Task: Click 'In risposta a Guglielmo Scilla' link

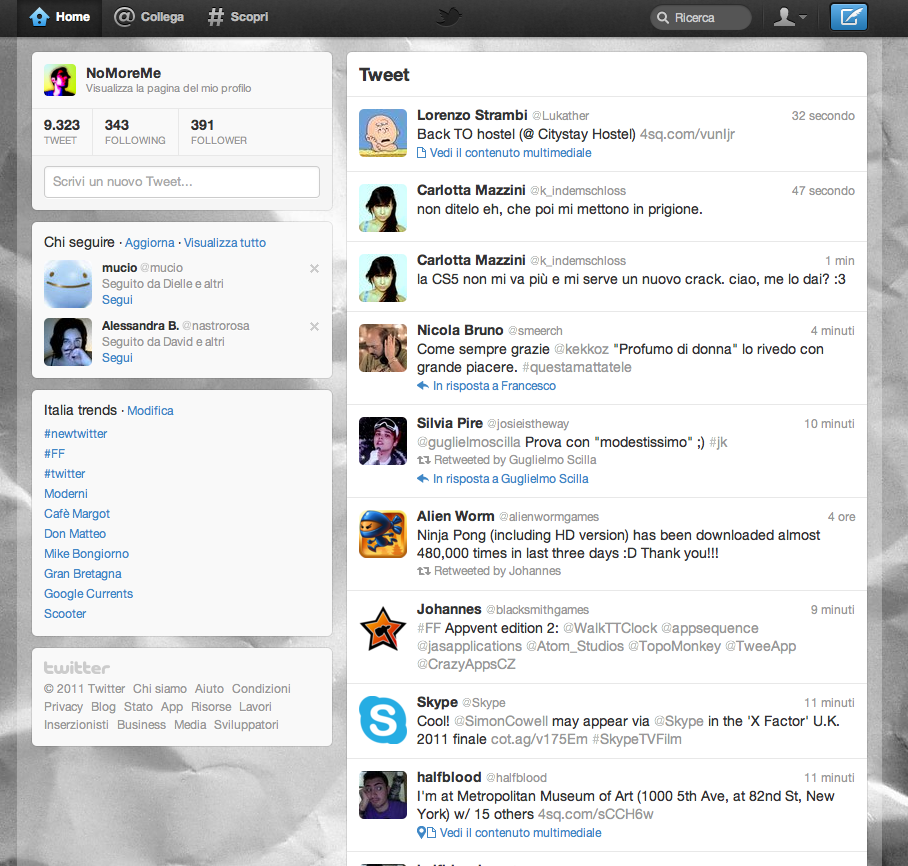Action: tap(510, 479)
